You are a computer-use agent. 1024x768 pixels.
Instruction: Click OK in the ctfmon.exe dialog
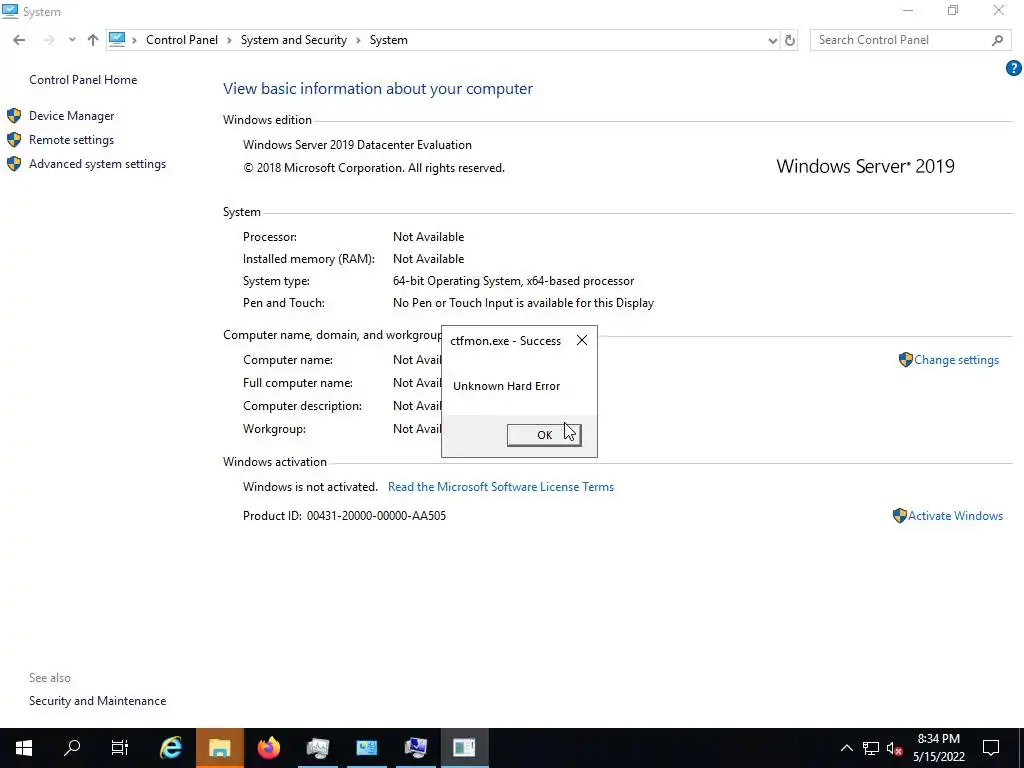(x=544, y=435)
